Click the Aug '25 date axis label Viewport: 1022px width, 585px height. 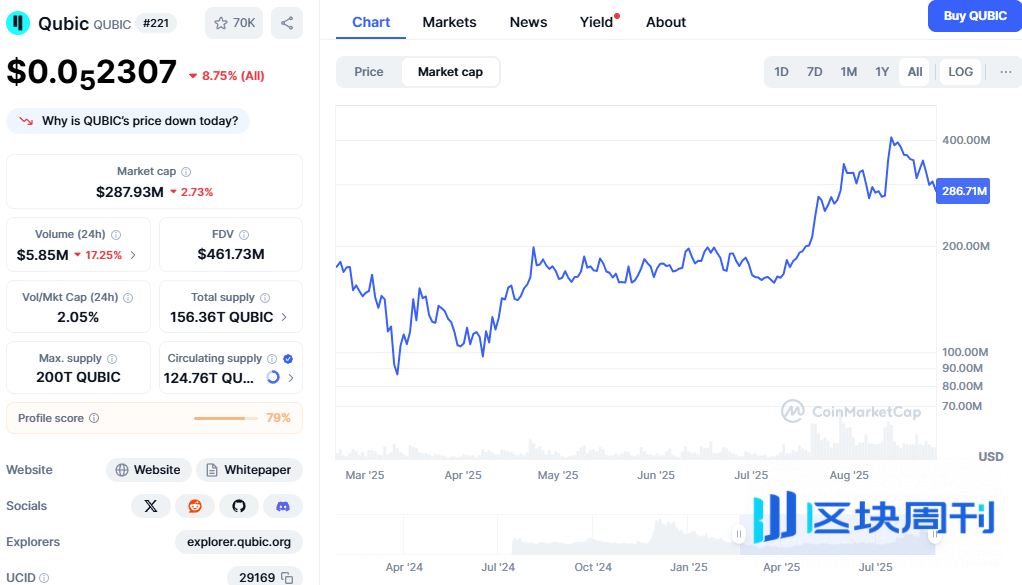coord(849,475)
